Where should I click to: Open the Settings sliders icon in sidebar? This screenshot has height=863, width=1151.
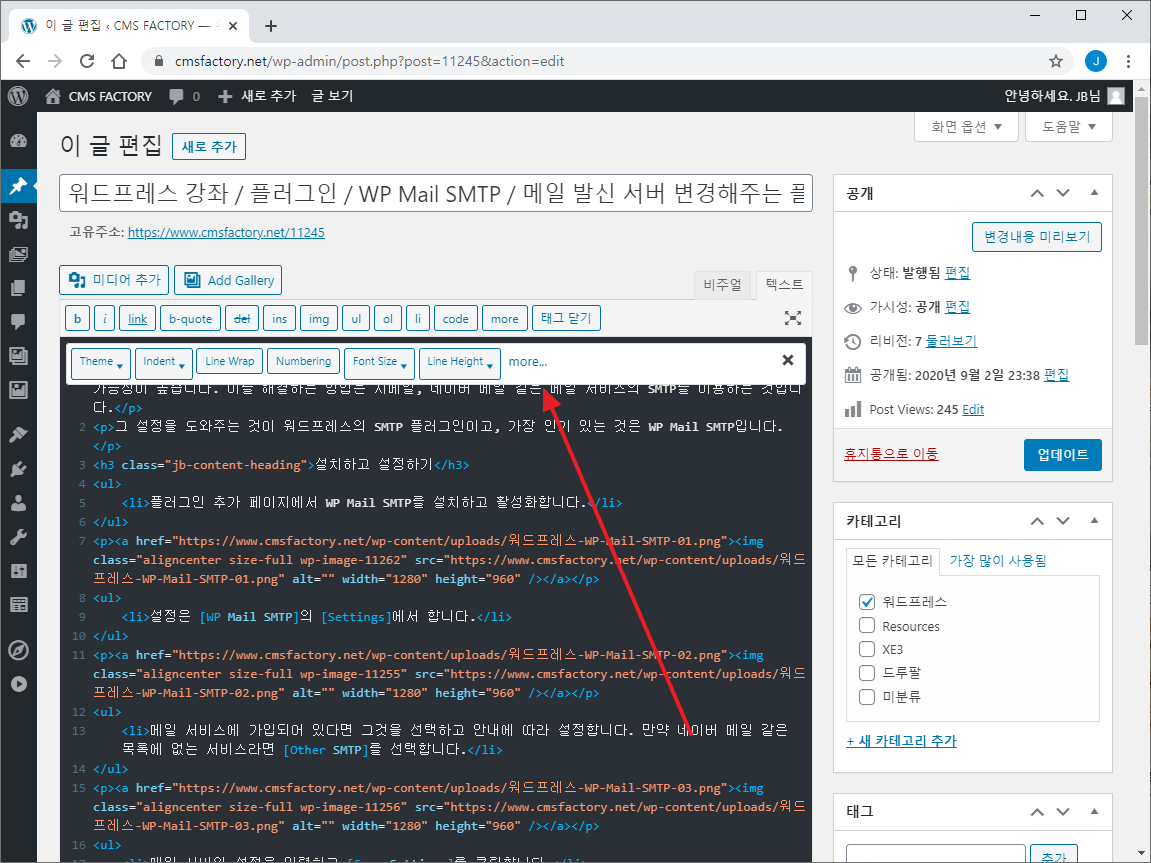[18, 571]
